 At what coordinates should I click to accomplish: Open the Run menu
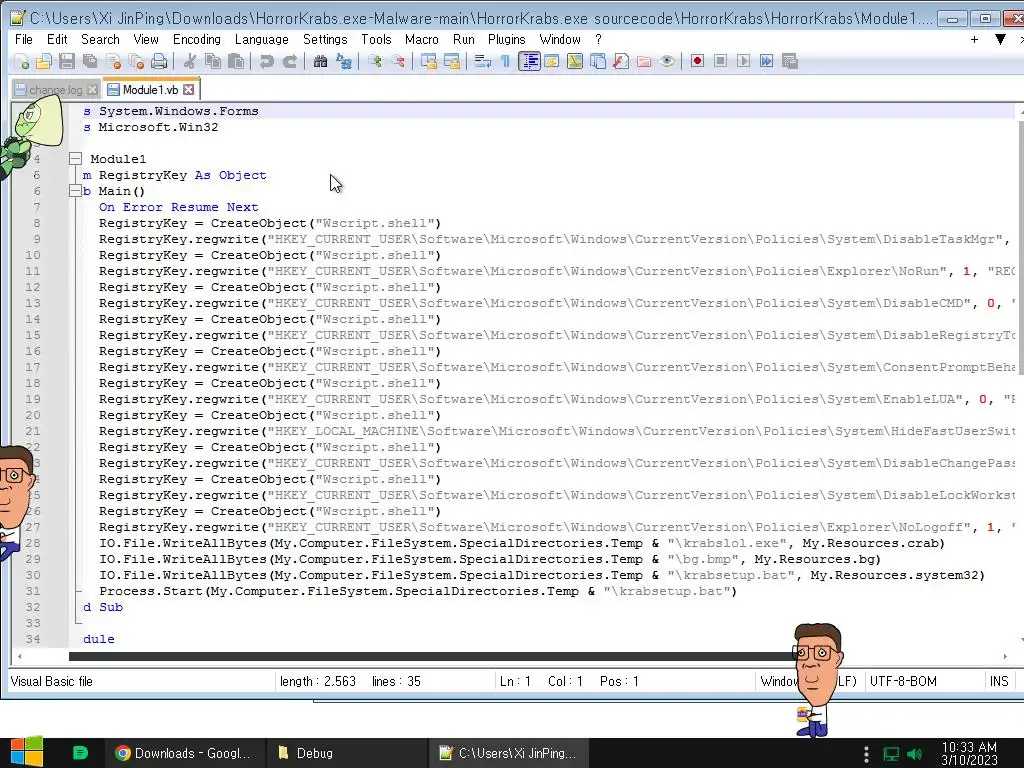click(464, 39)
